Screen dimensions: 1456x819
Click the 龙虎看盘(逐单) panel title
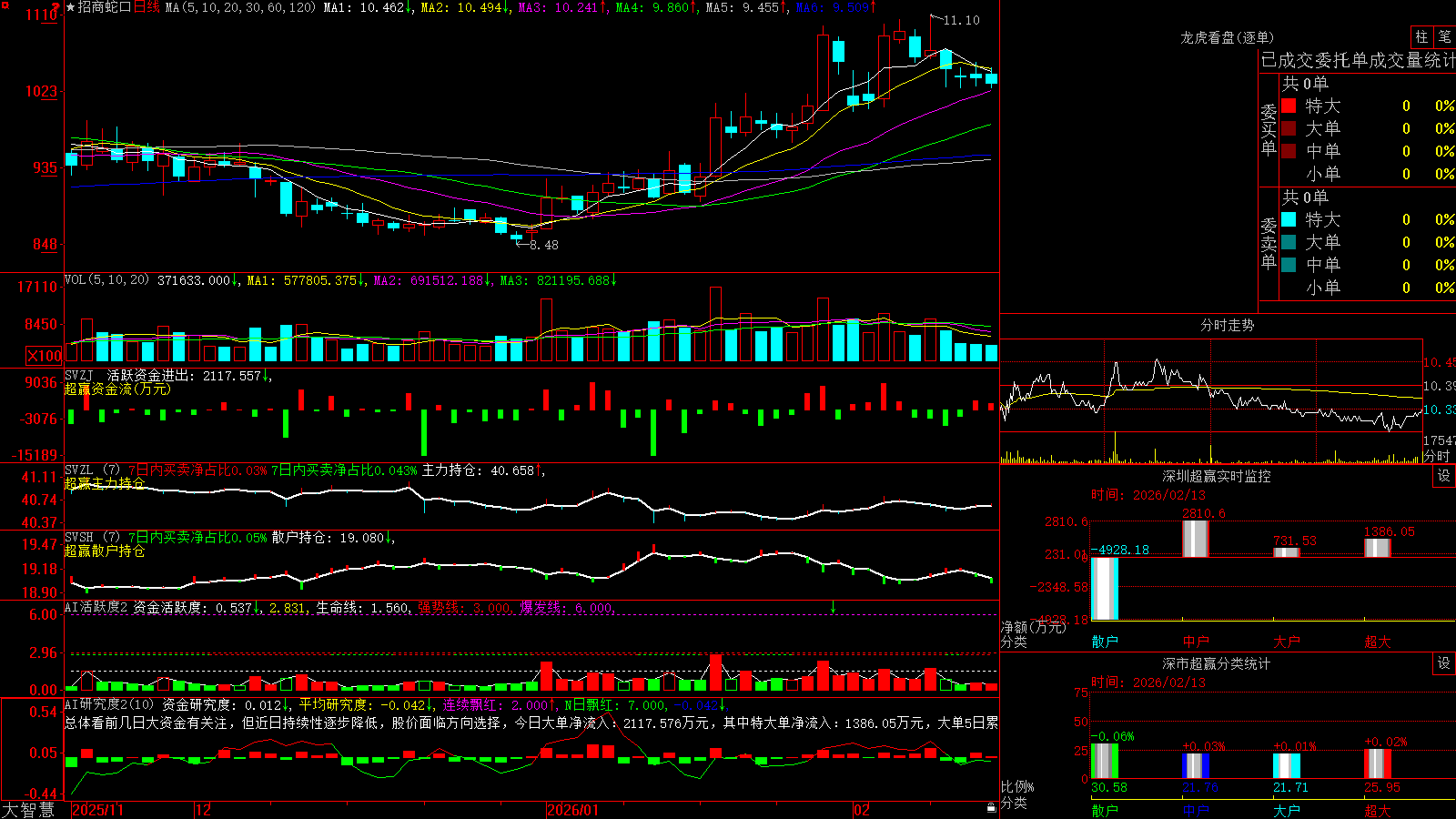(1227, 37)
